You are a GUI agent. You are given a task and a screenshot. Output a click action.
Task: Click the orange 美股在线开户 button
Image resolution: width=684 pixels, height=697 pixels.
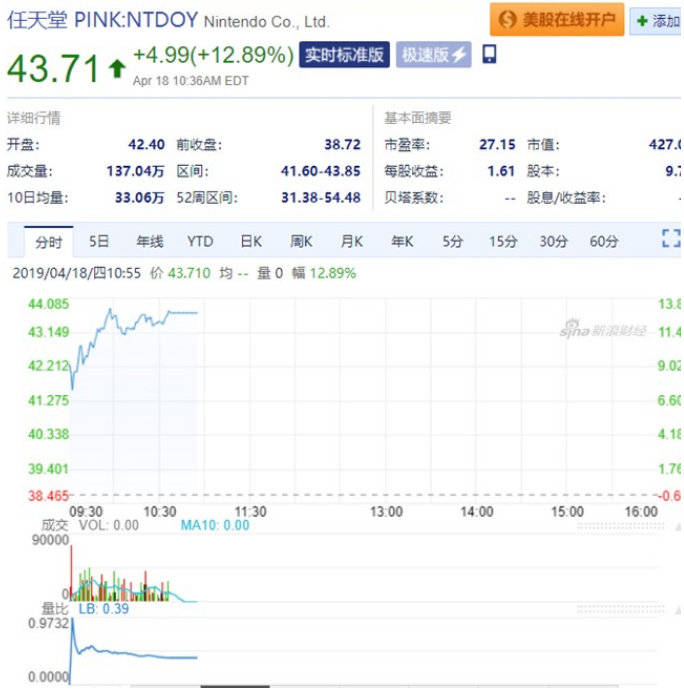pyautogui.click(x=556, y=20)
